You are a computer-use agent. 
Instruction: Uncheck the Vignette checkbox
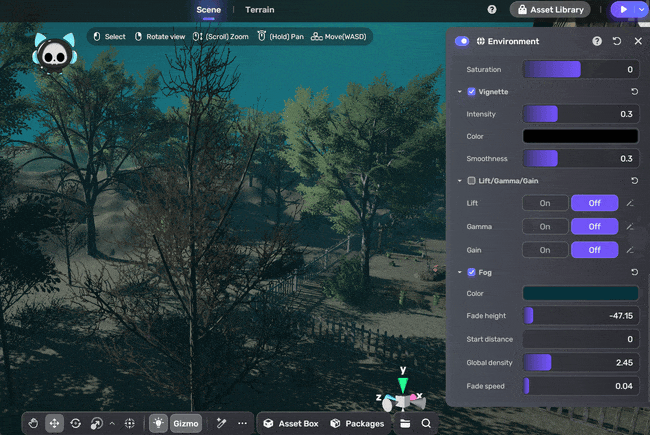tap(472, 92)
